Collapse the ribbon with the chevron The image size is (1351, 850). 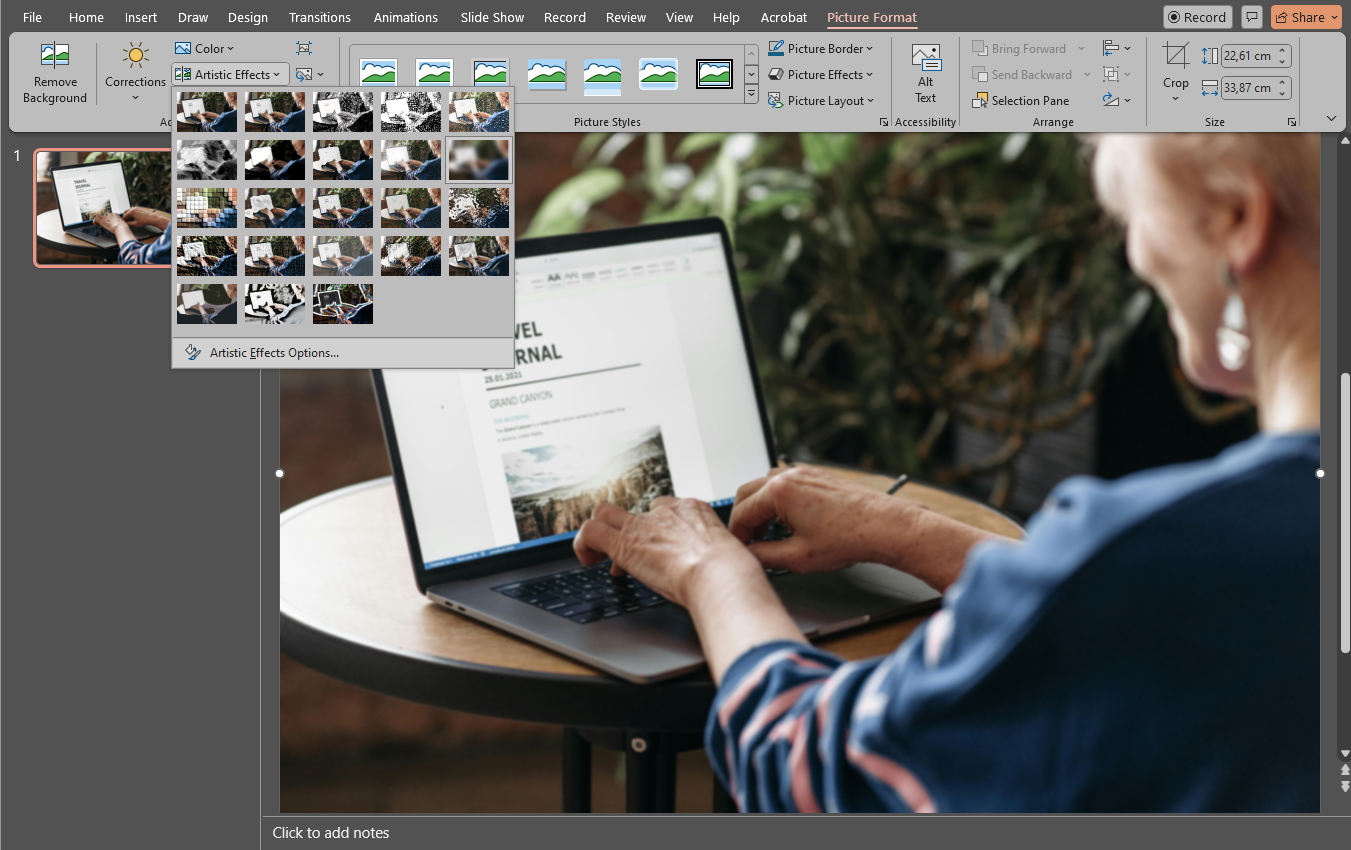(x=1331, y=118)
